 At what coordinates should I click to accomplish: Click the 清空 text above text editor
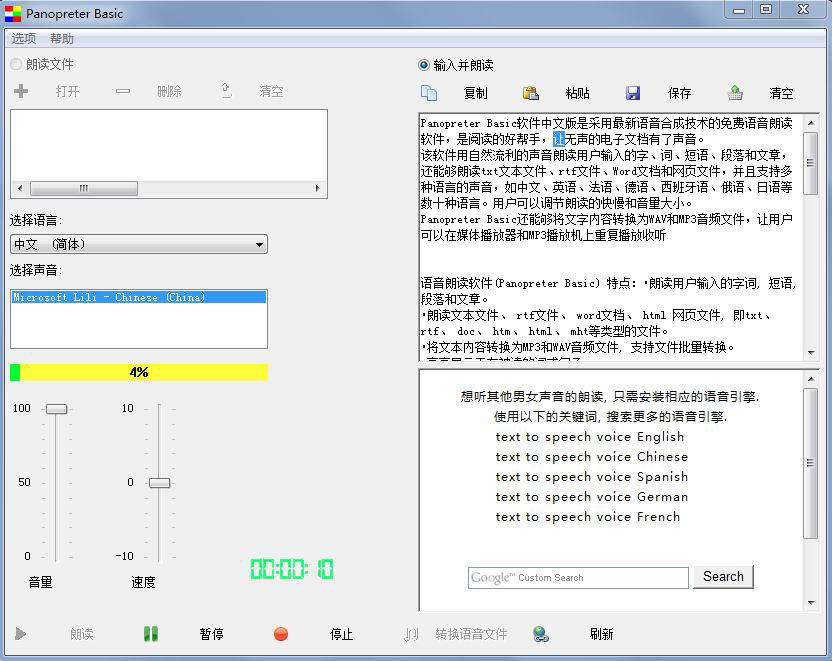pyautogui.click(x=782, y=93)
